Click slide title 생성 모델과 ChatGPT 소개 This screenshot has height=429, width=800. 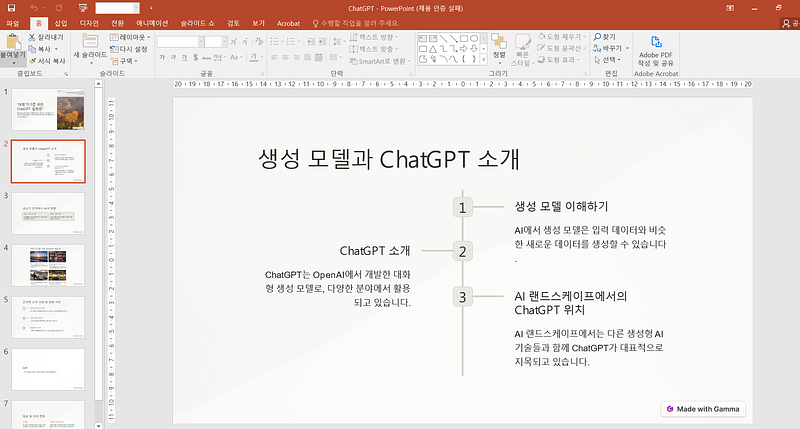(x=389, y=159)
